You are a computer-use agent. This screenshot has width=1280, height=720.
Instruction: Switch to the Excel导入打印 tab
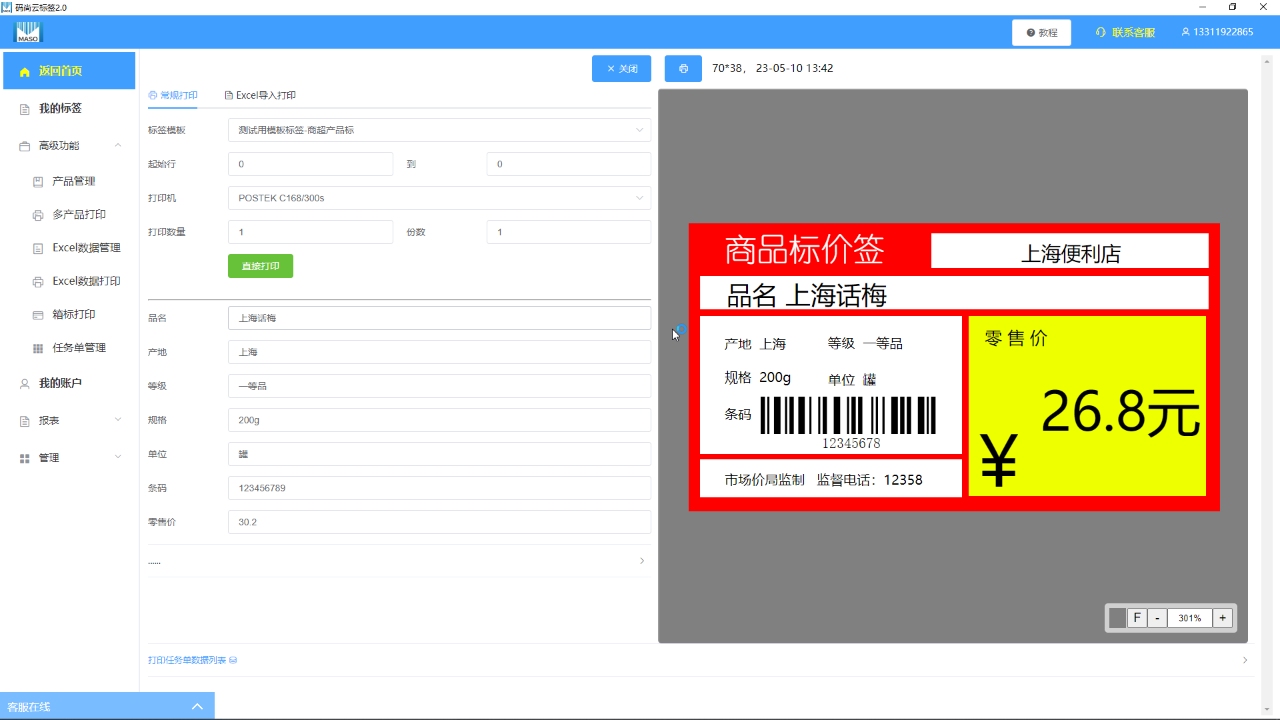coord(260,95)
